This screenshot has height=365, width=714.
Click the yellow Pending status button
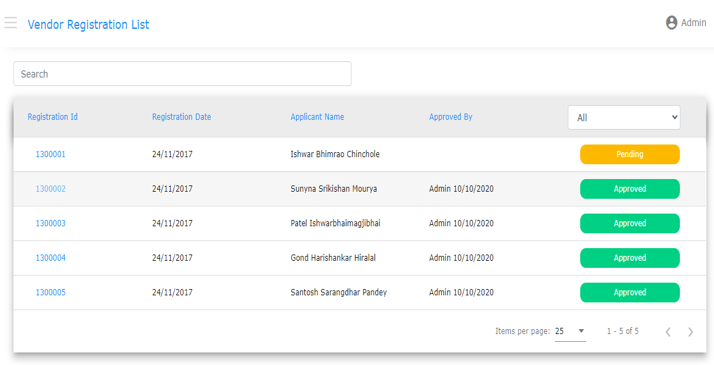[x=630, y=154]
